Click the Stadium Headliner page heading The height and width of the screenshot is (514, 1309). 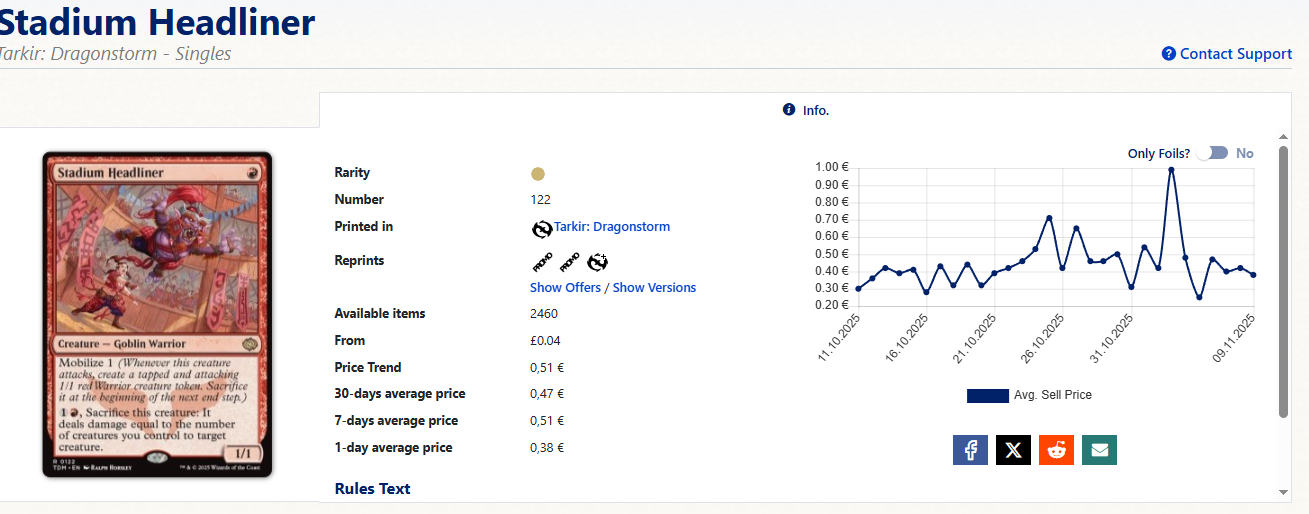point(157,21)
